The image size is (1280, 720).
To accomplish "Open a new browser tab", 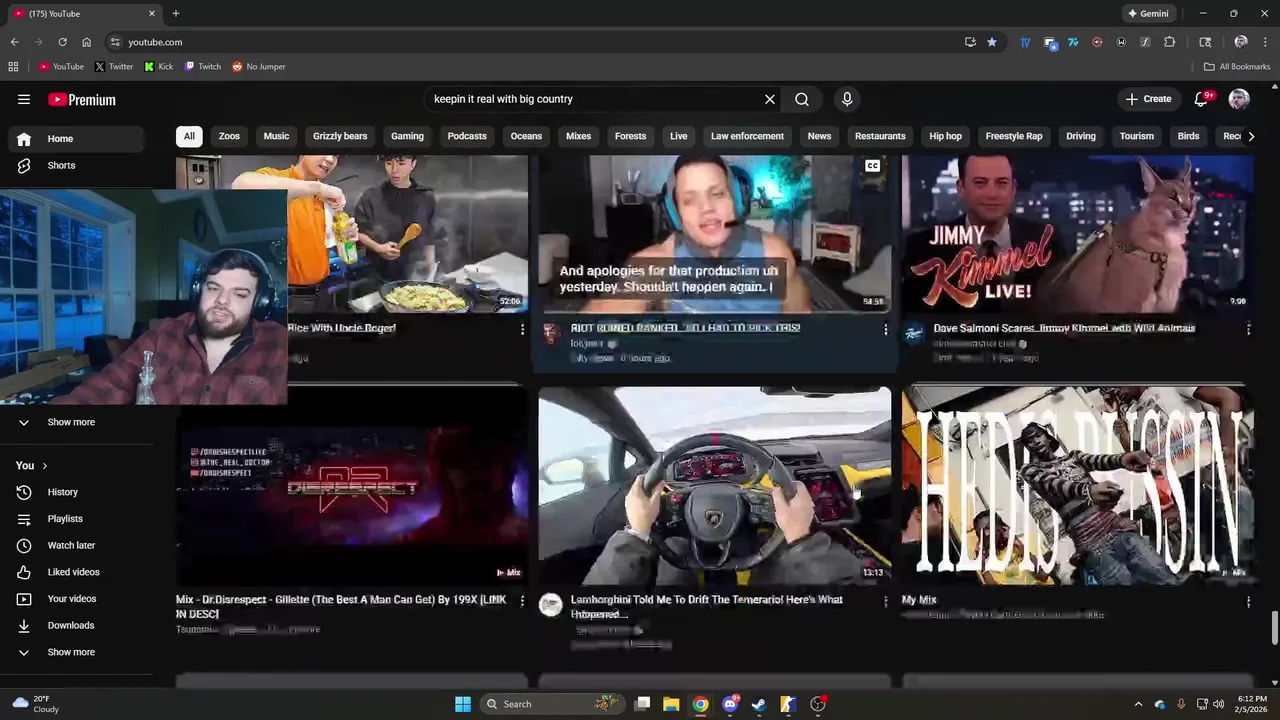I will click(175, 14).
